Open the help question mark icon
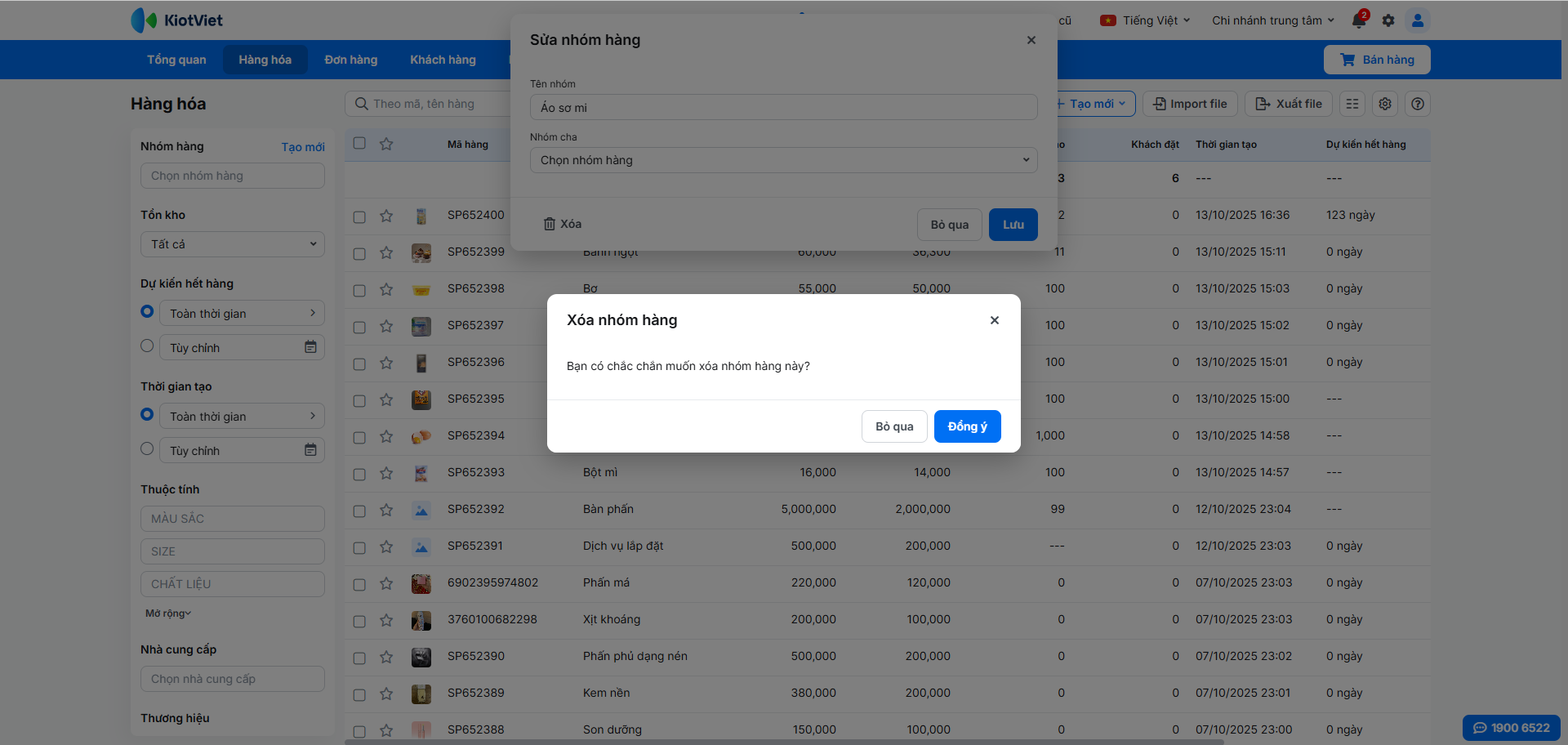This screenshot has width=1568, height=745. point(1418,104)
